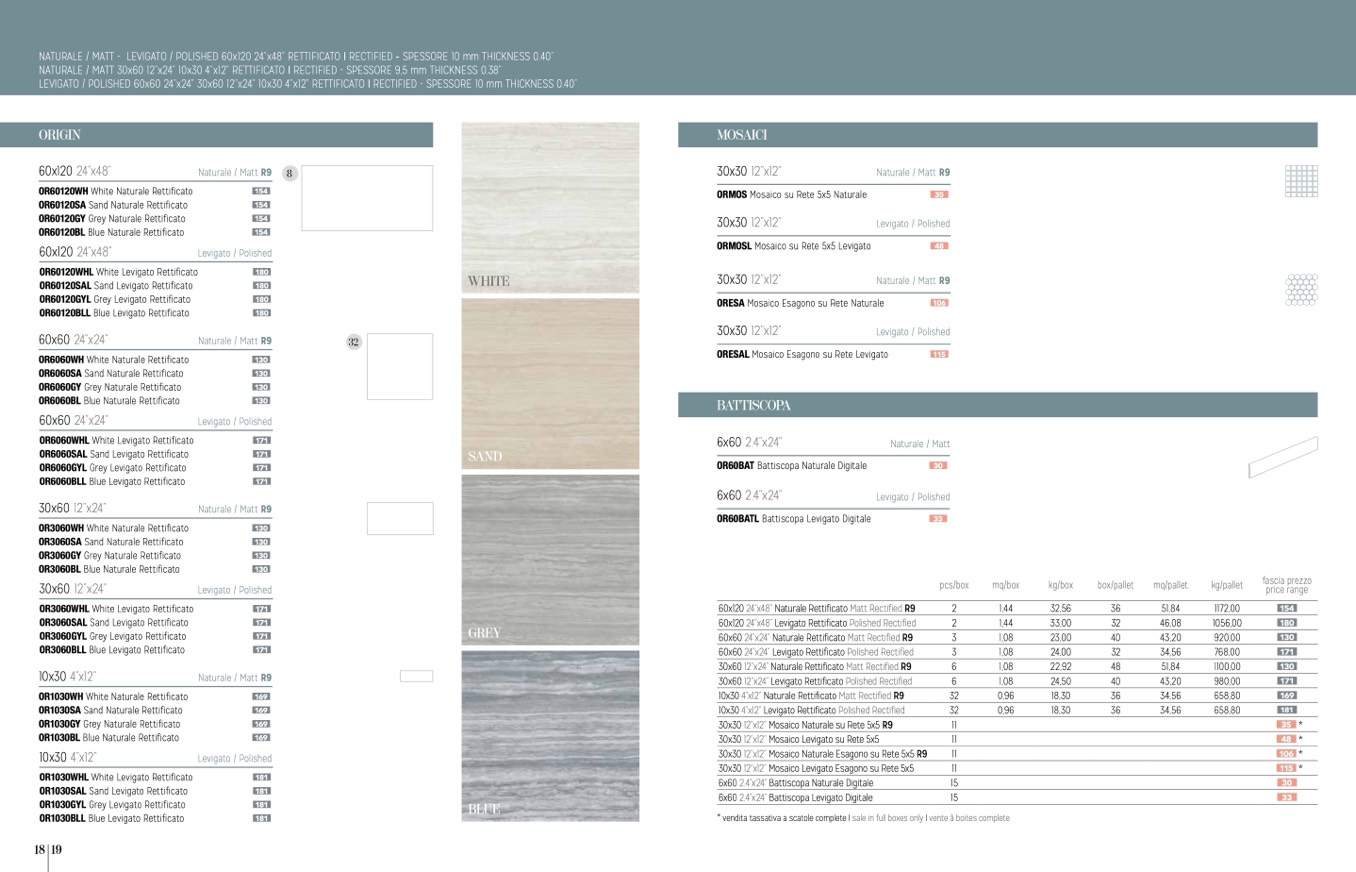Image resolution: width=1356 pixels, height=872 pixels.
Task: Open the Blue tile sample image
Action: point(550,736)
